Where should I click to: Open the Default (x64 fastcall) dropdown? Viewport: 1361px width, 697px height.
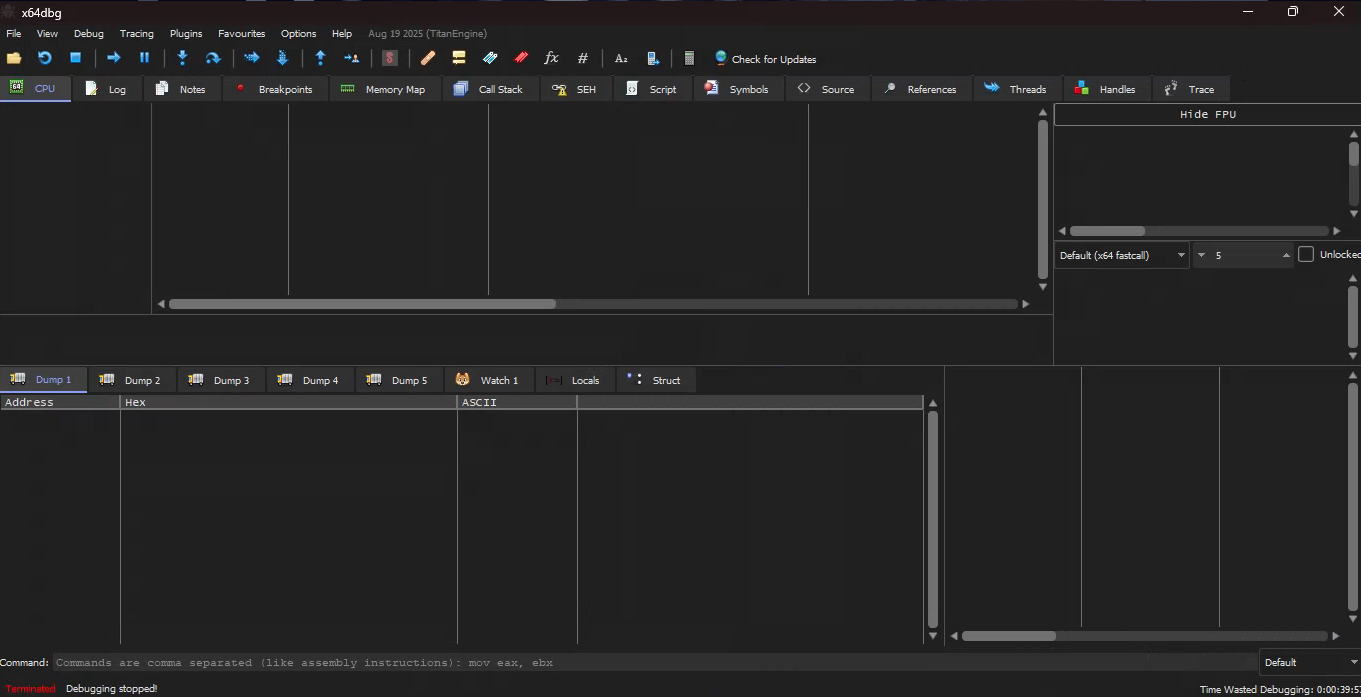[x=1122, y=255]
